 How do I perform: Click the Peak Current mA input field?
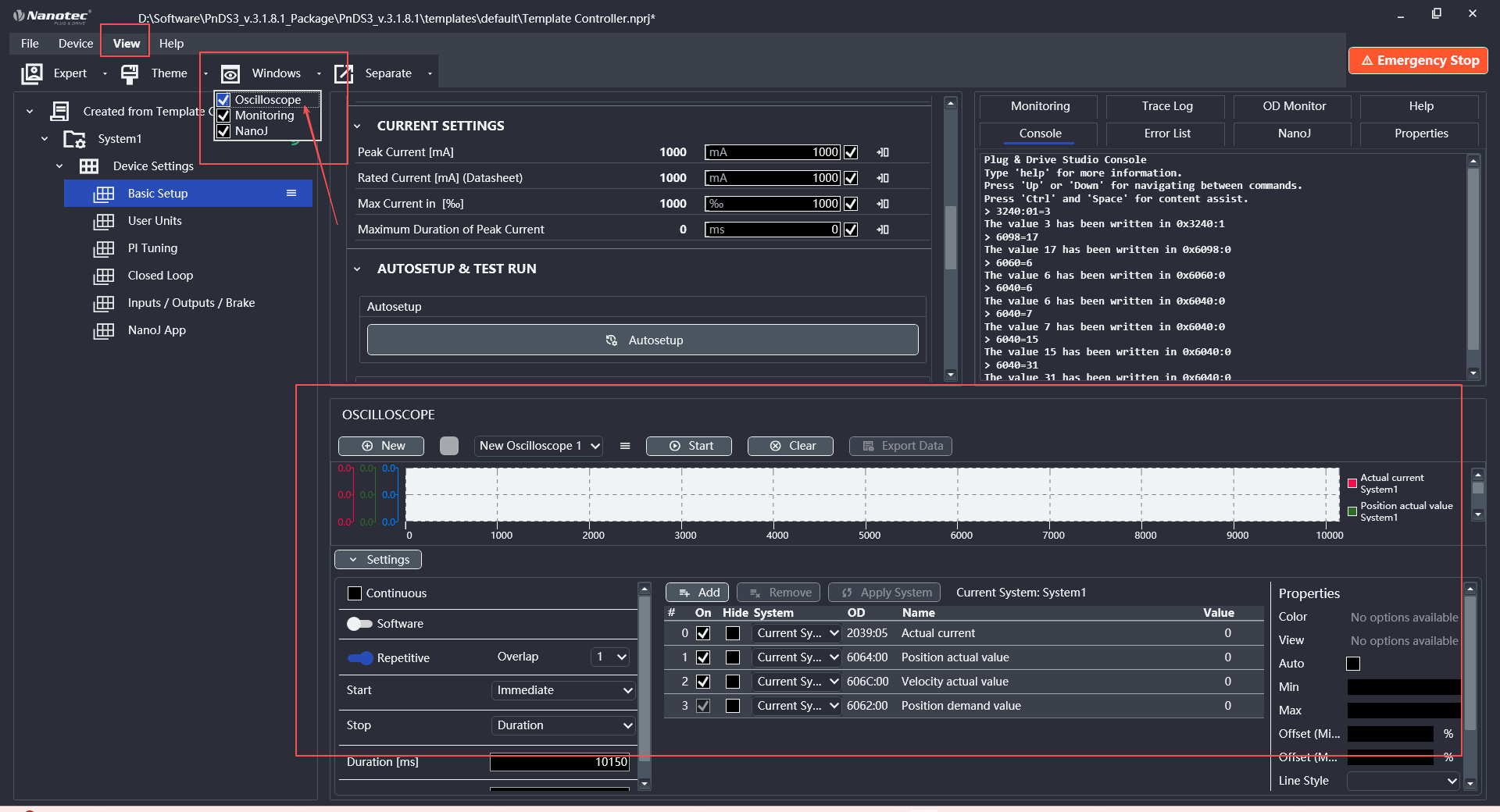tap(773, 152)
